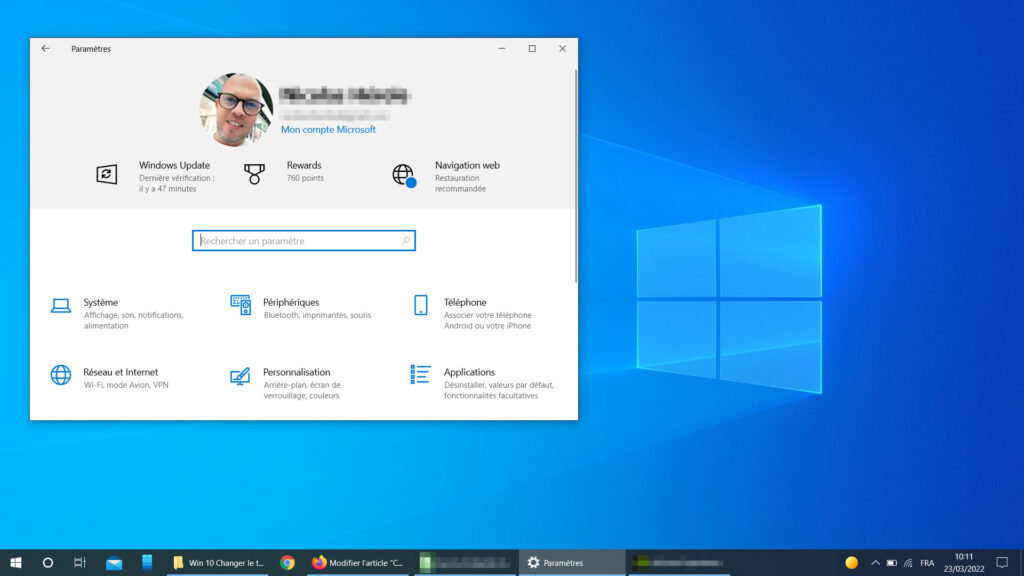Open the network Wi-Fi tray icon
The width and height of the screenshot is (1024, 576).
point(908,562)
